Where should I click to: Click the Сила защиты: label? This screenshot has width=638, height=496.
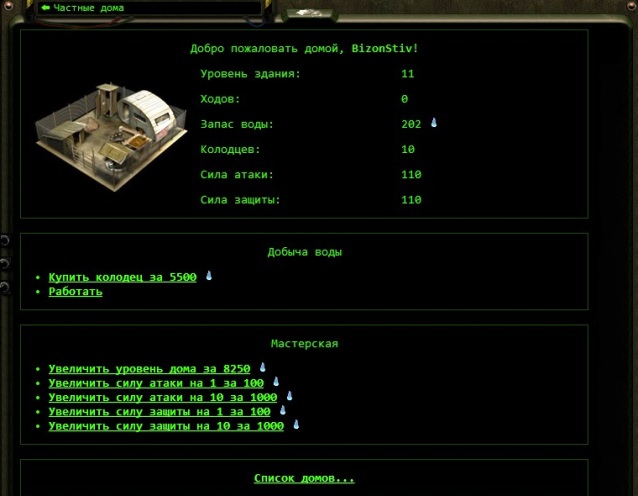tap(240, 200)
